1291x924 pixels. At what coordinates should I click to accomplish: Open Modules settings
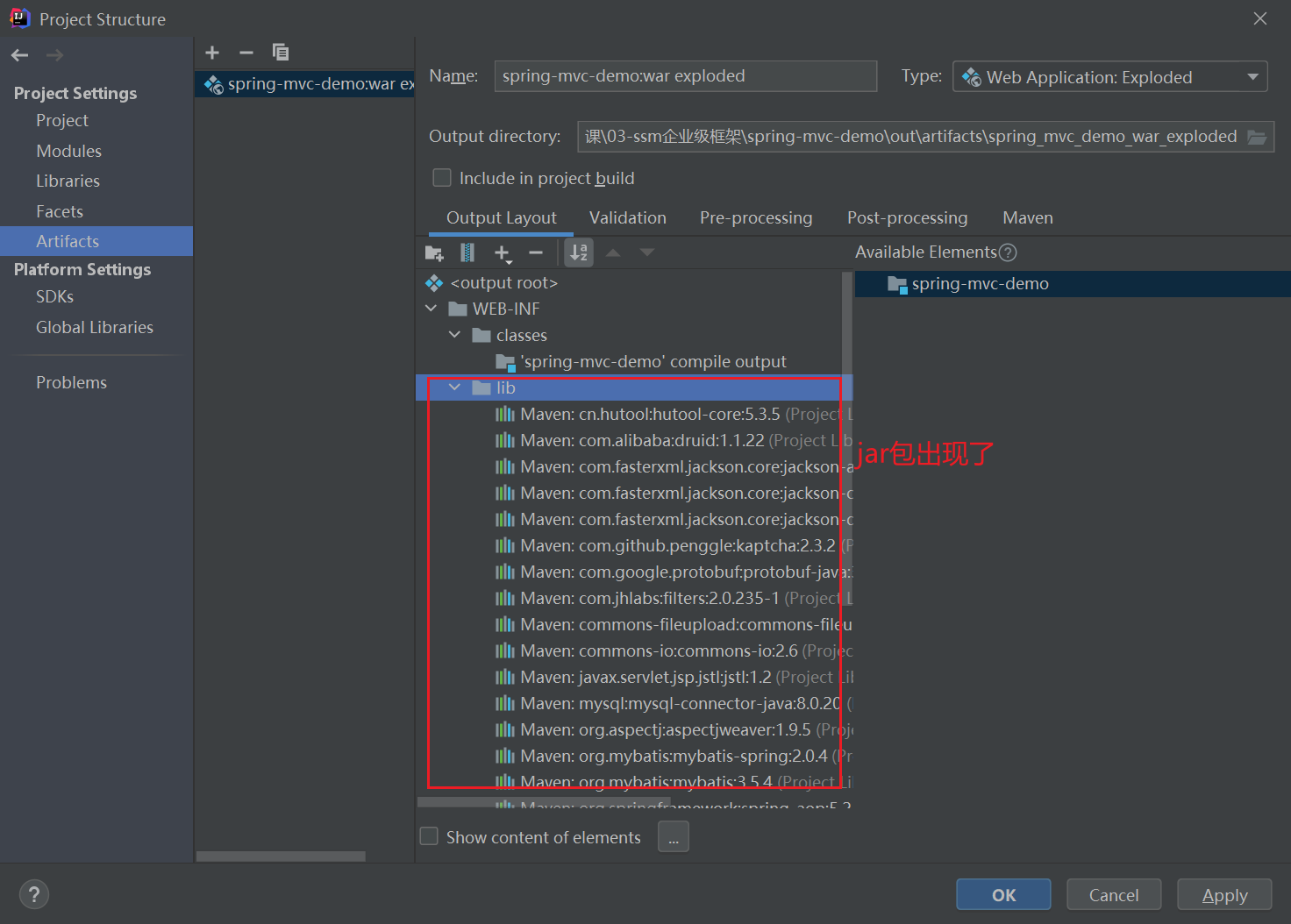68,151
